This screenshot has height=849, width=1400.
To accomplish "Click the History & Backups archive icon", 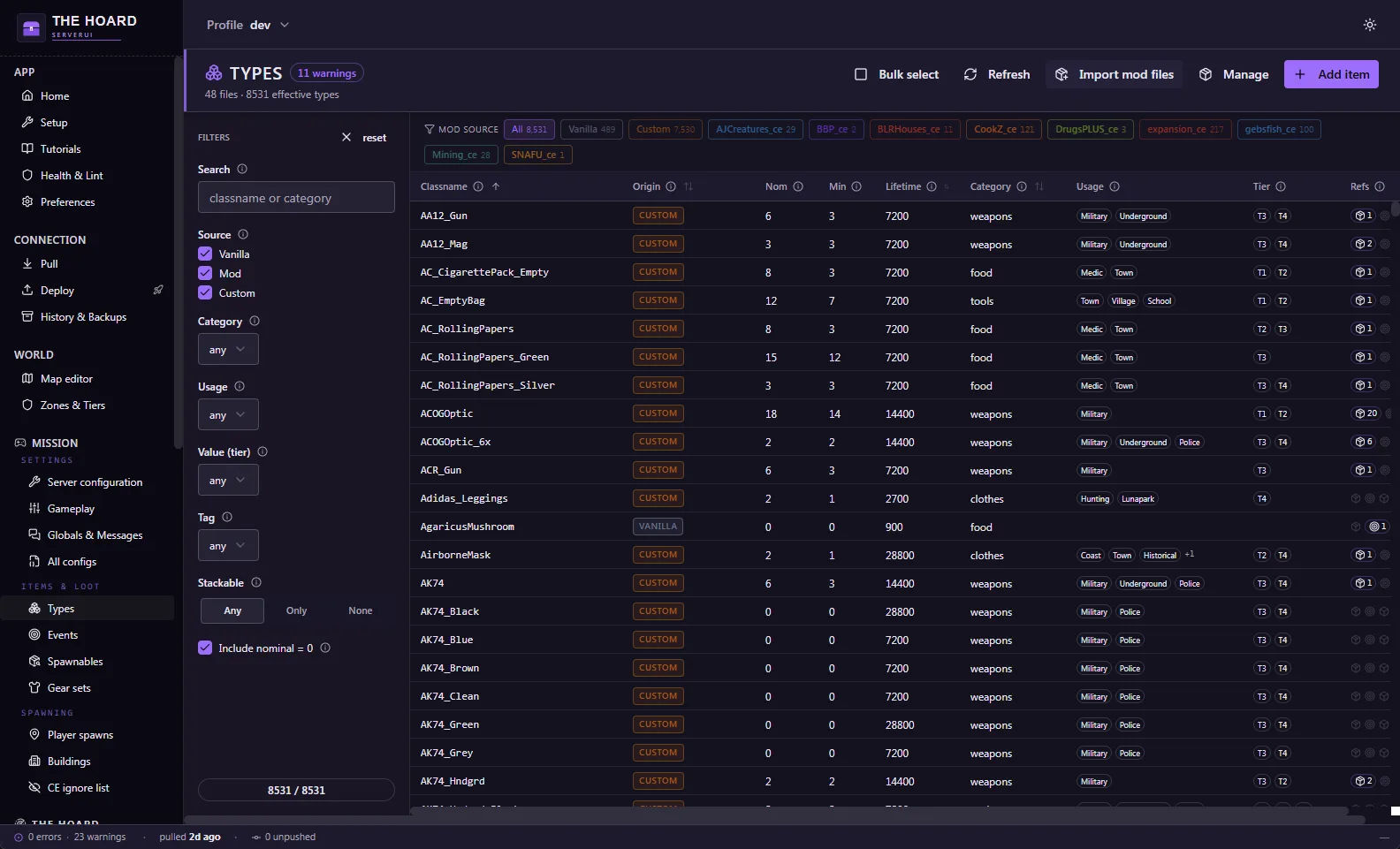I will (27, 316).
